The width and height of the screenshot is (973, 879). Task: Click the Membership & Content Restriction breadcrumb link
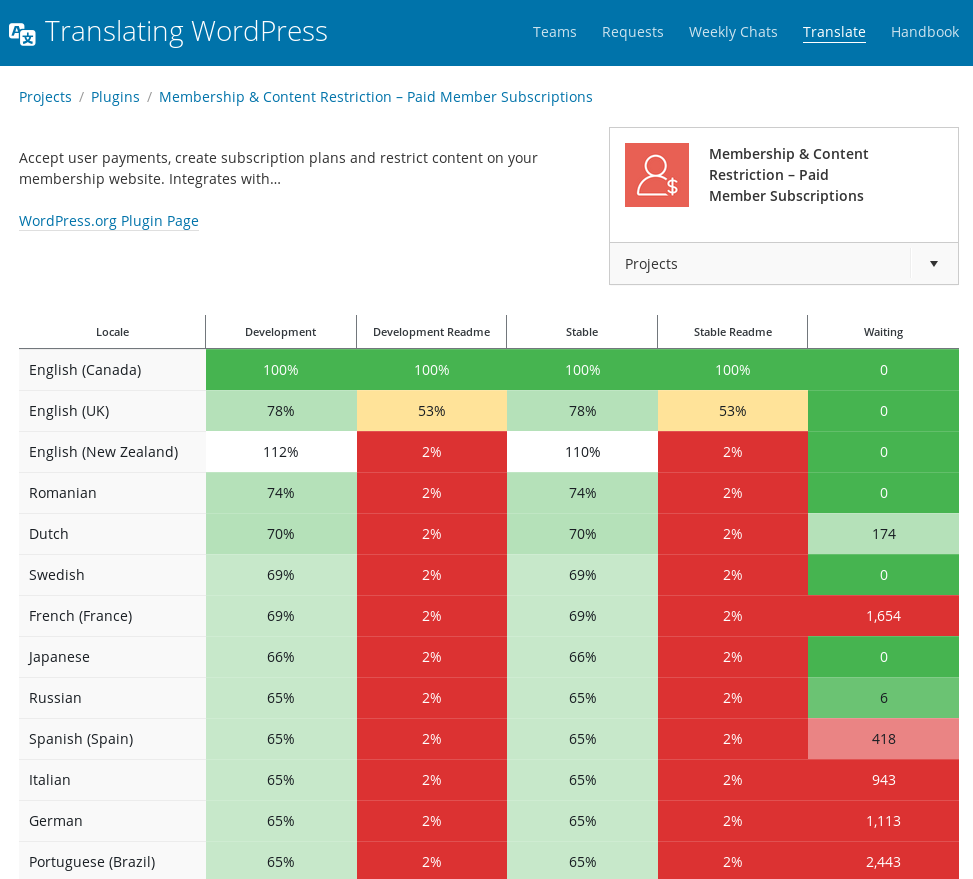375,97
